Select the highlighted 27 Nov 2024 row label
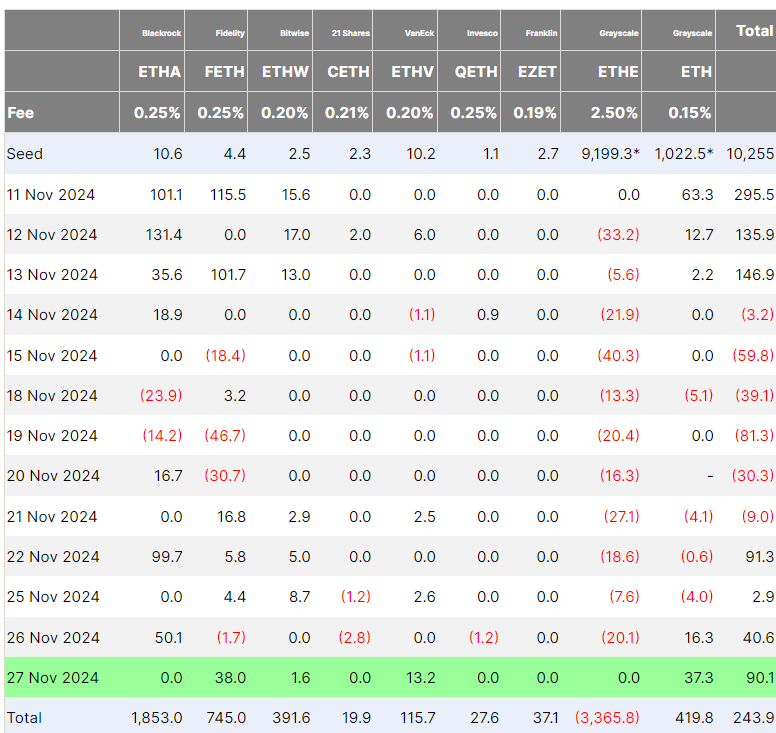The height and width of the screenshot is (733, 776). [52, 678]
